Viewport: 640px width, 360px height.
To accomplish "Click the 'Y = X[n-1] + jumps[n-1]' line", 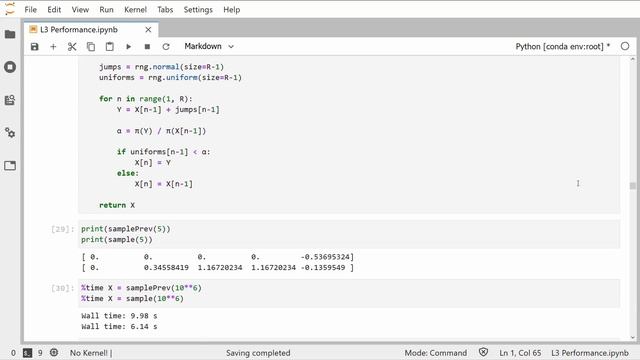I will click(x=168, y=109).
